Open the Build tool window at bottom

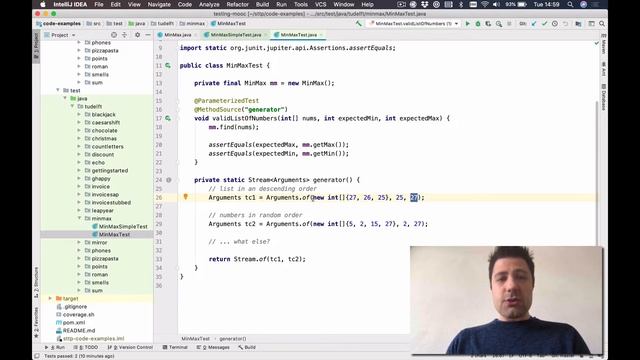247,347
